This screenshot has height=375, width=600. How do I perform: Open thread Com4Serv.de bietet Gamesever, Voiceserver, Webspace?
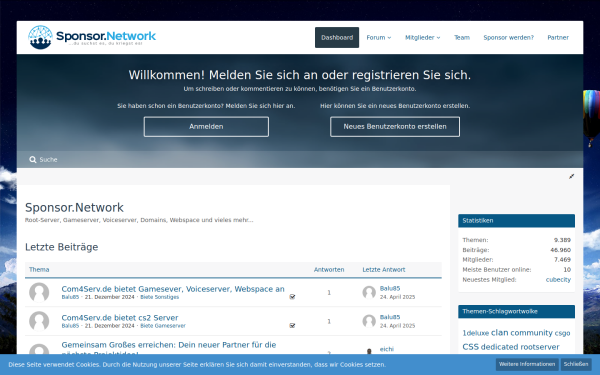173,289
